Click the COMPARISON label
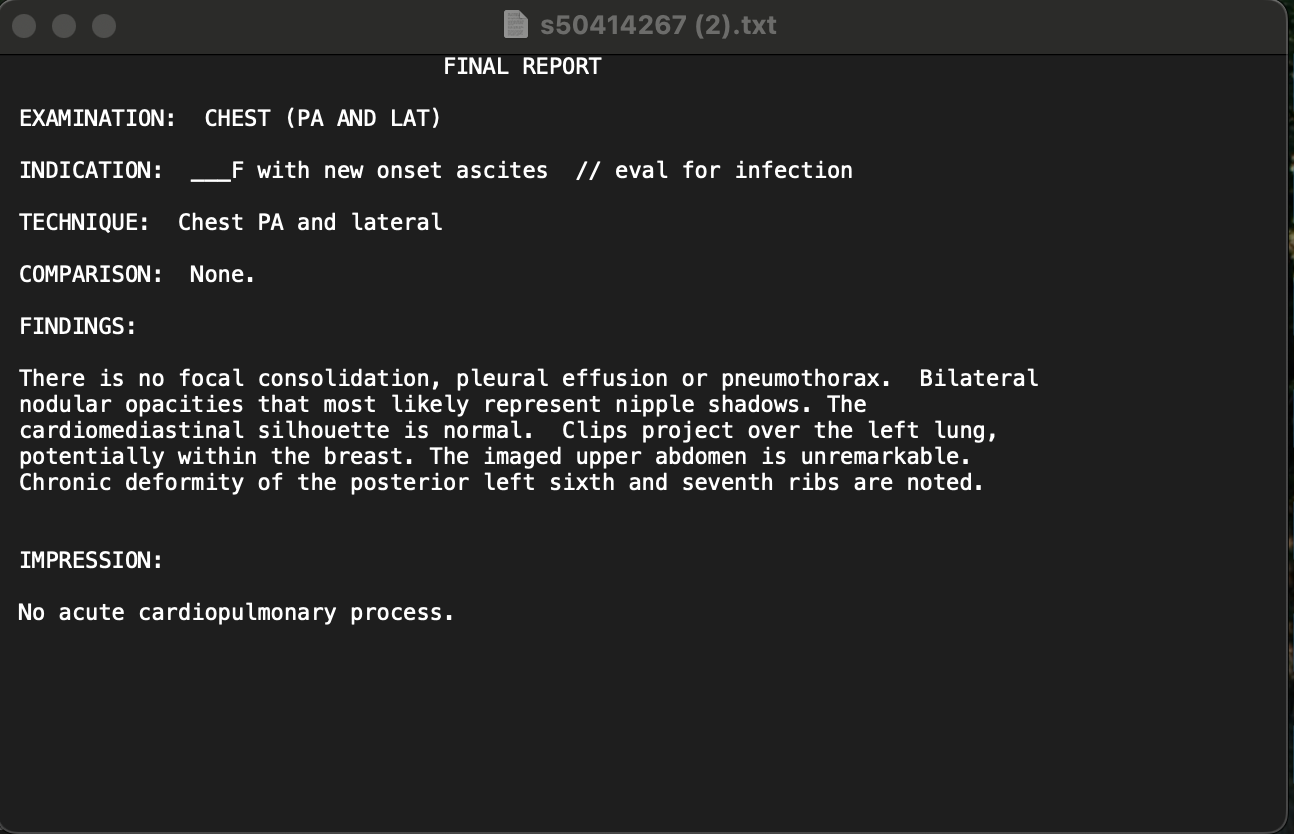 pyautogui.click(x=91, y=275)
